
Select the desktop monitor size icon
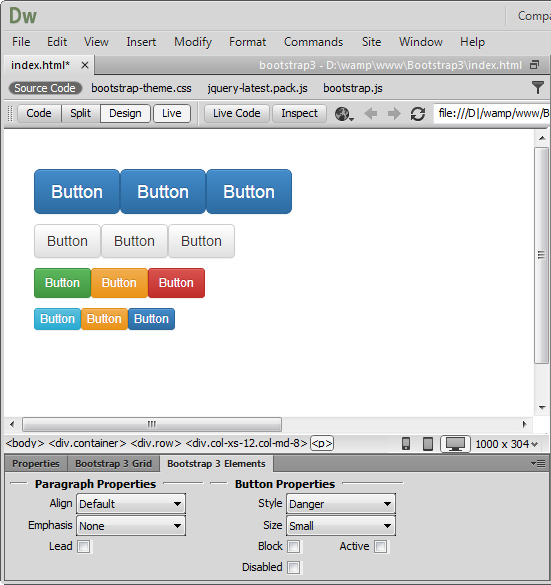click(x=455, y=444)
